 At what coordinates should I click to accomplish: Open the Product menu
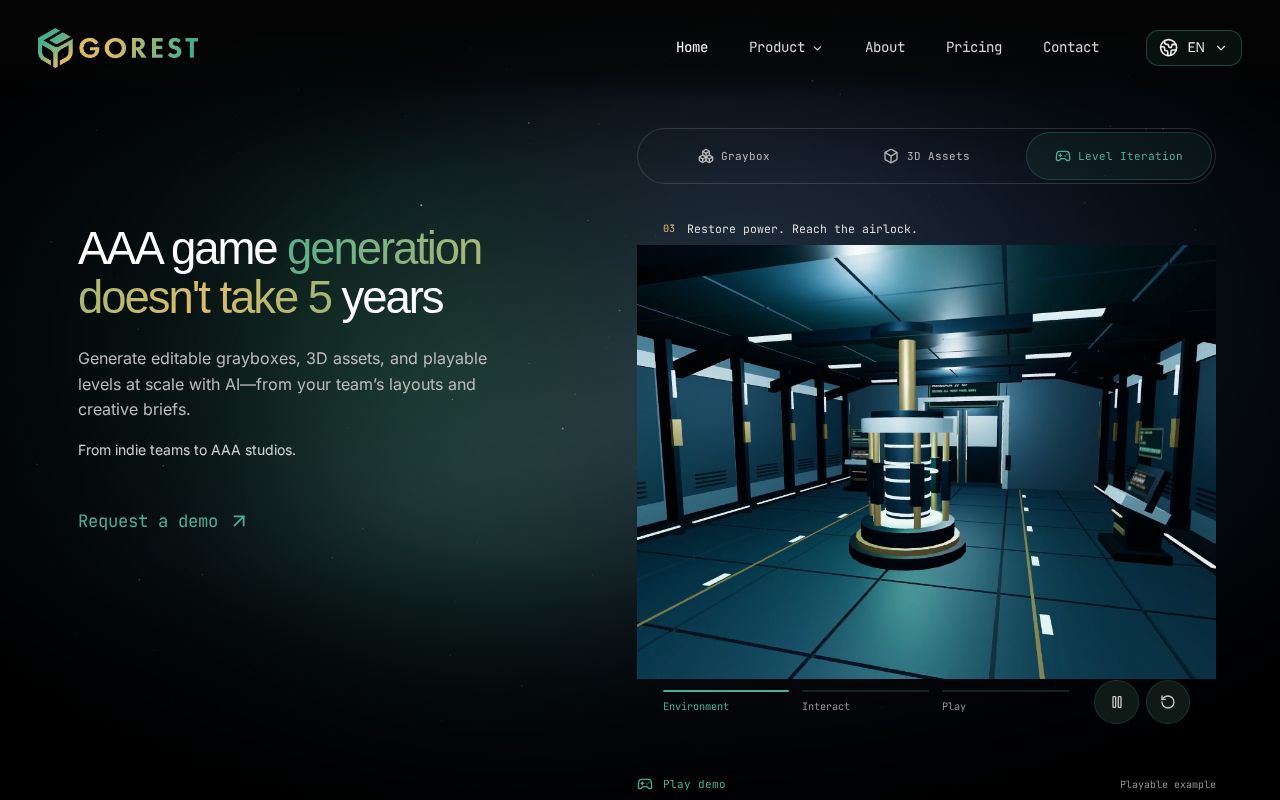tap(785, 47)
